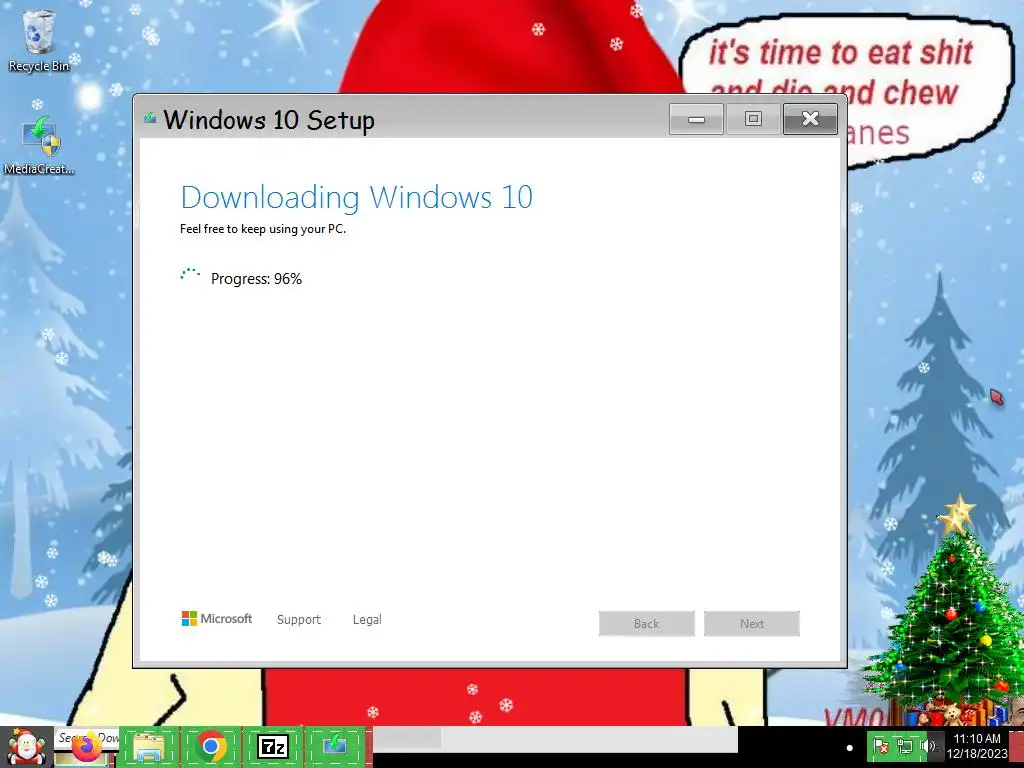Switch to Firefox in the taskbar
The width and height of the screenshot is (1024, 768).
click(x=86, y=746)
